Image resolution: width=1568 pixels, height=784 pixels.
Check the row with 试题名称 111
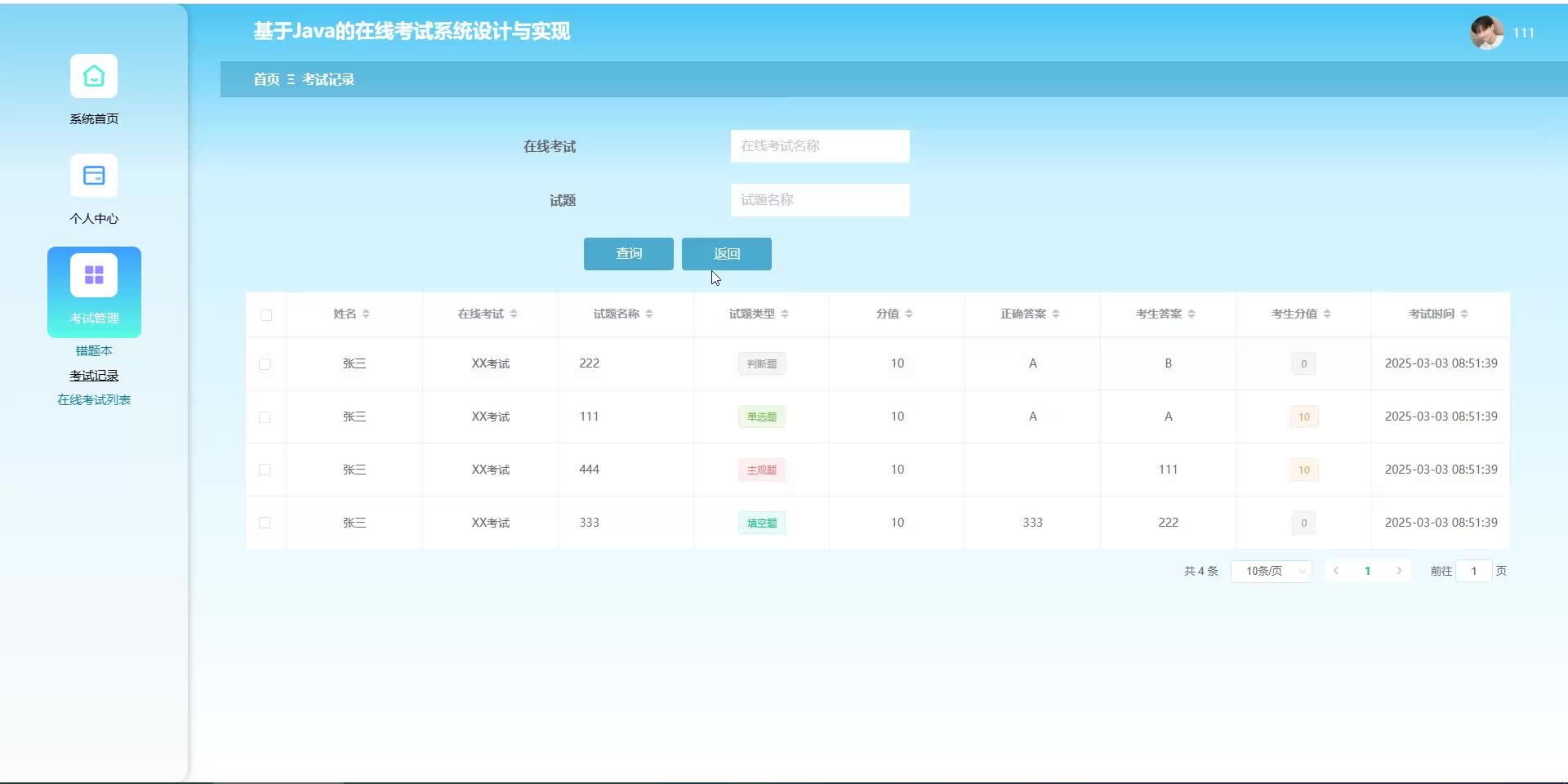(265, 417)
